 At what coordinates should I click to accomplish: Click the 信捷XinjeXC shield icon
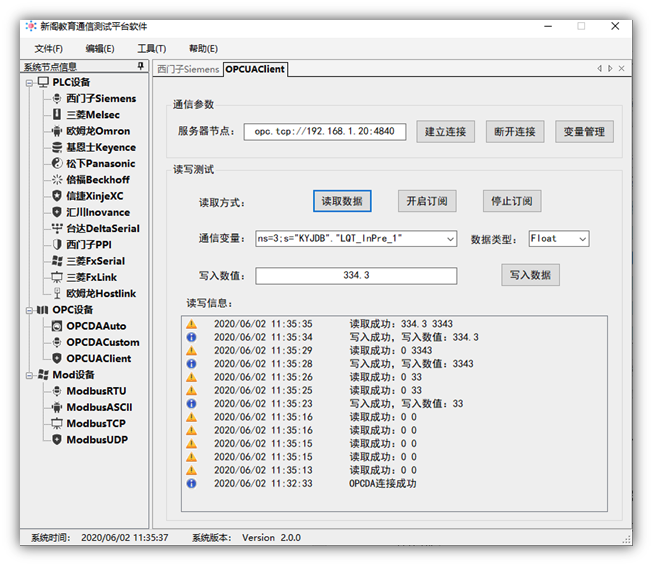[x=57, y=196]
